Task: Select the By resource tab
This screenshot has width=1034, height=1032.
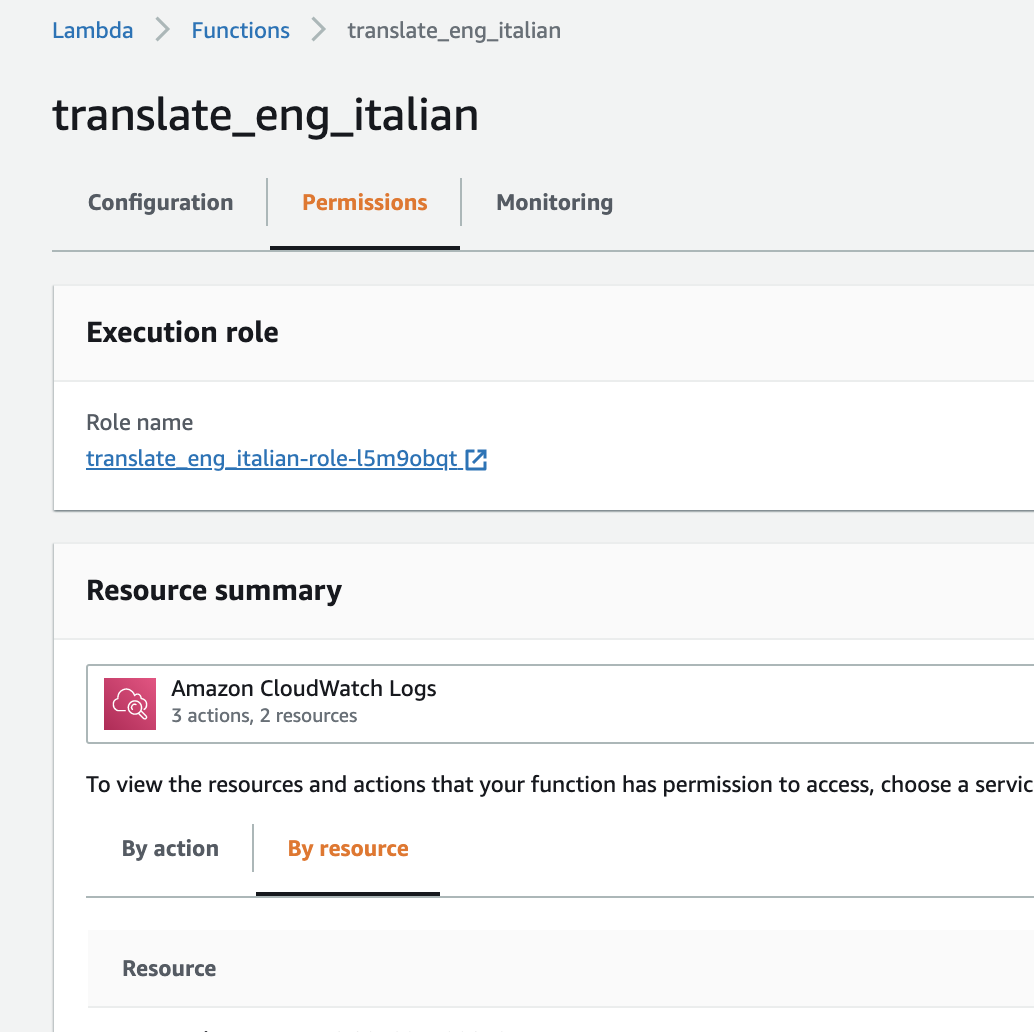Action: [x=348, y=849]
